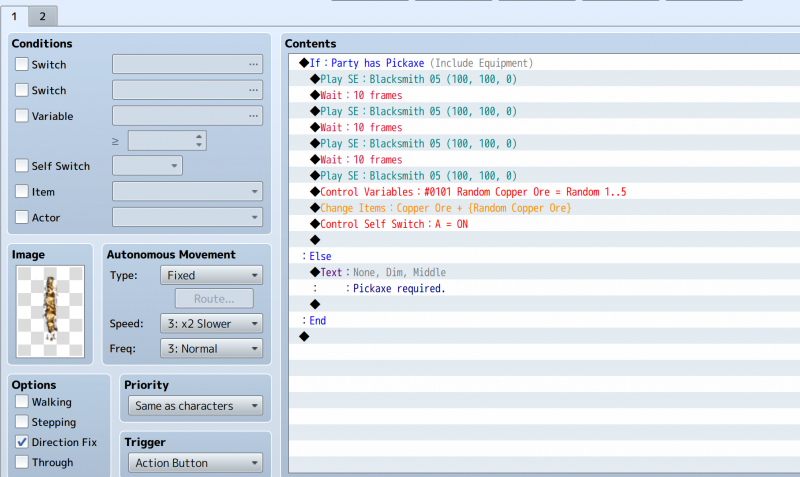Select the Control Self Switch A = ON line

tap(544, 224)
